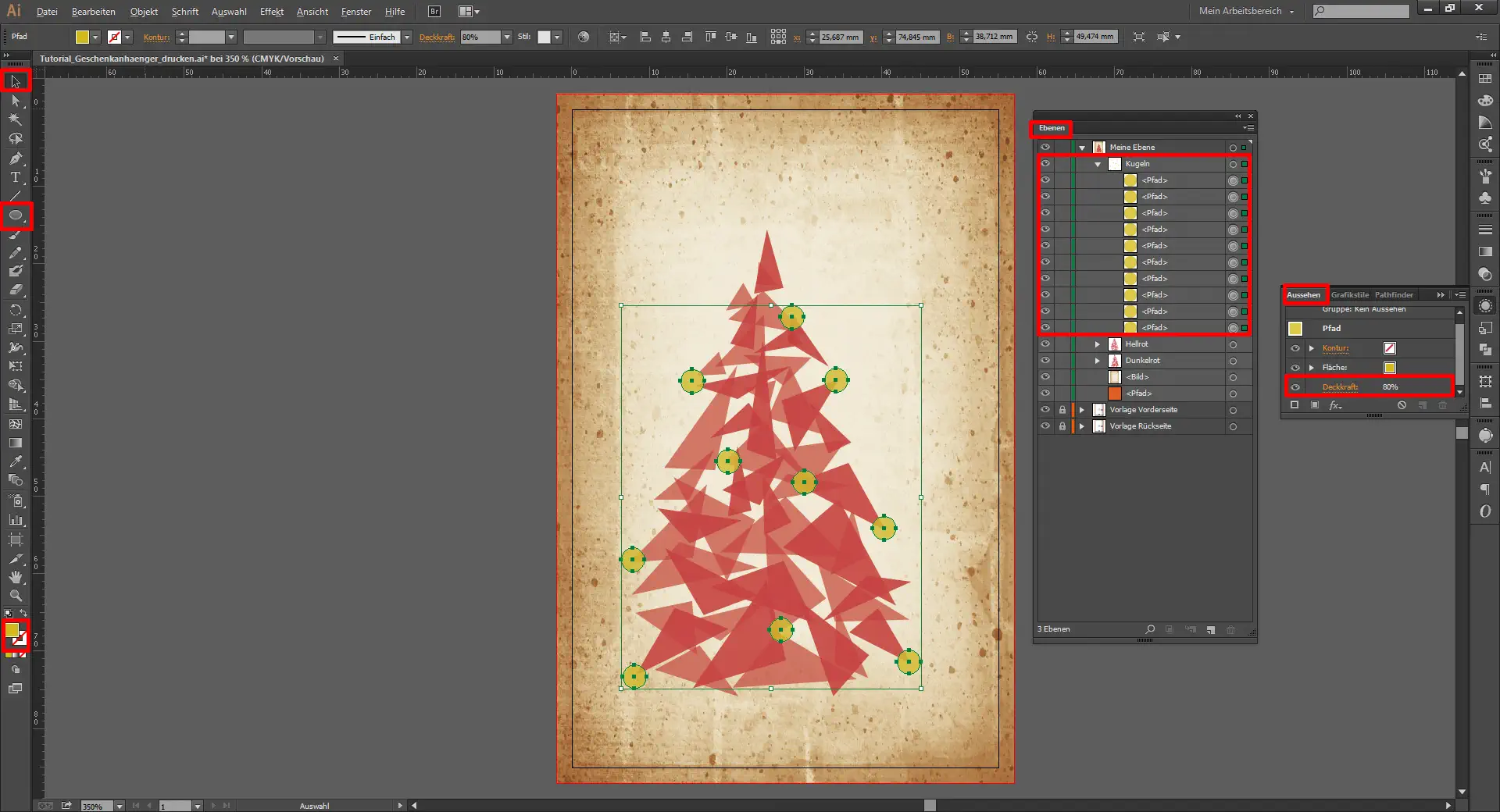
Task: Select the Eyedropper tool
Action: 15,461
